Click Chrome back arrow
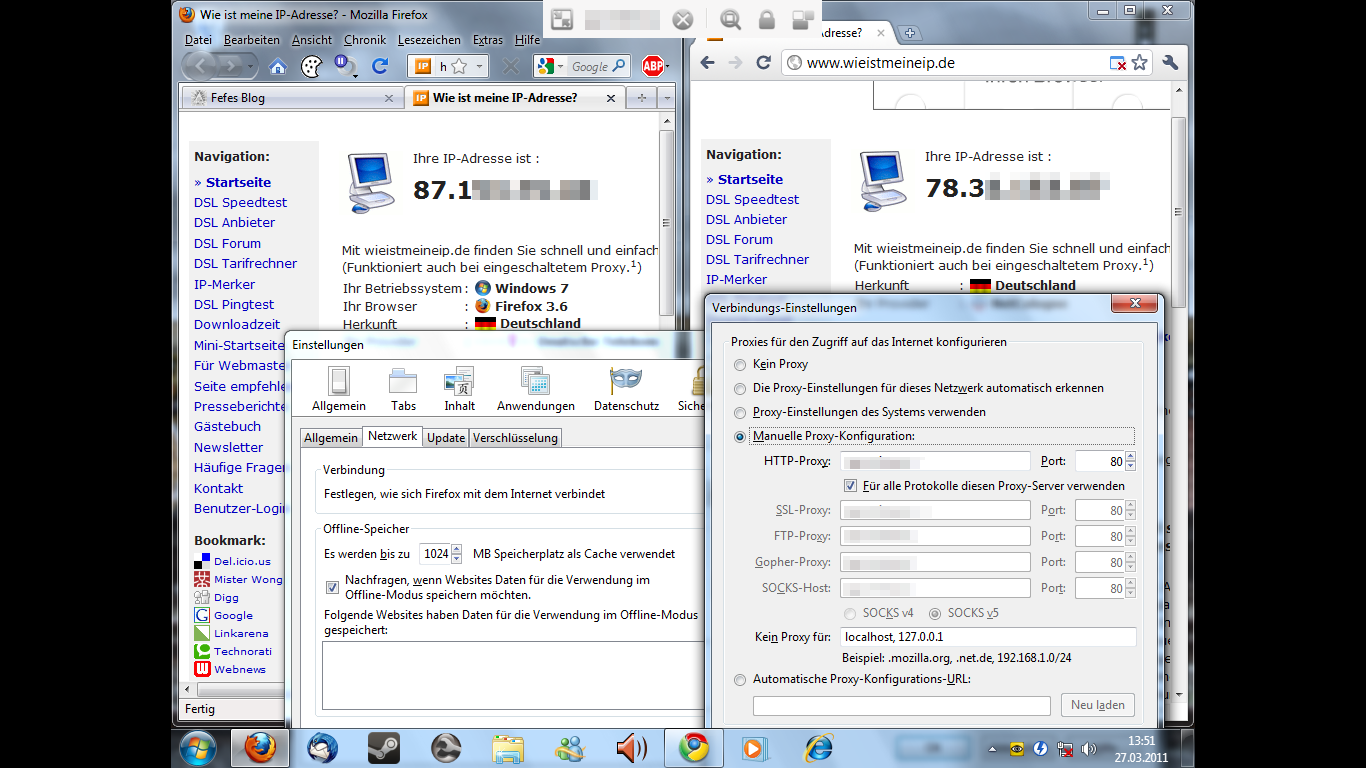The width and height of the screenshot is (1366, 768). tap(707, 62)
